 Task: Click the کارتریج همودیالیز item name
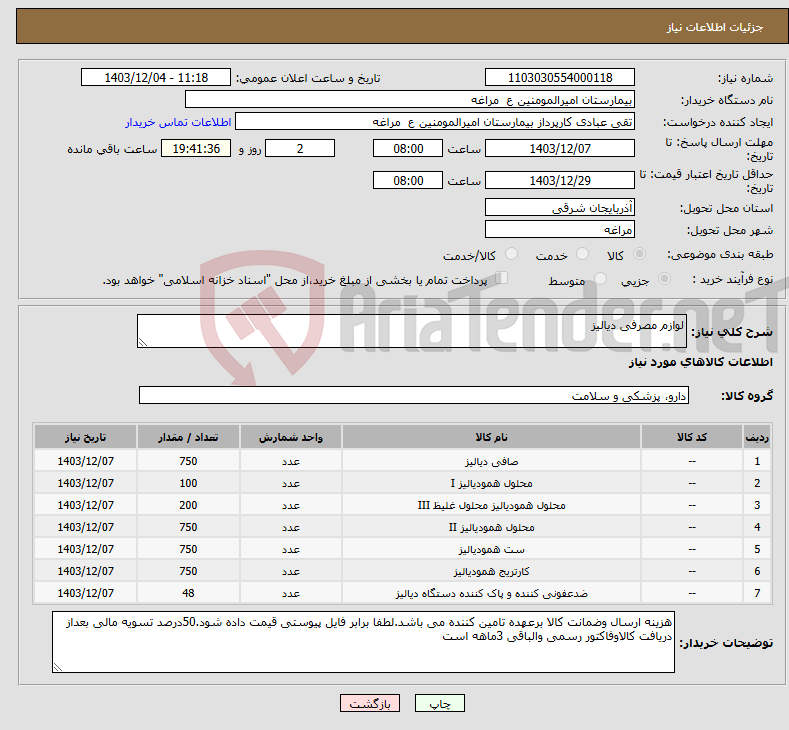click(491, 572)
